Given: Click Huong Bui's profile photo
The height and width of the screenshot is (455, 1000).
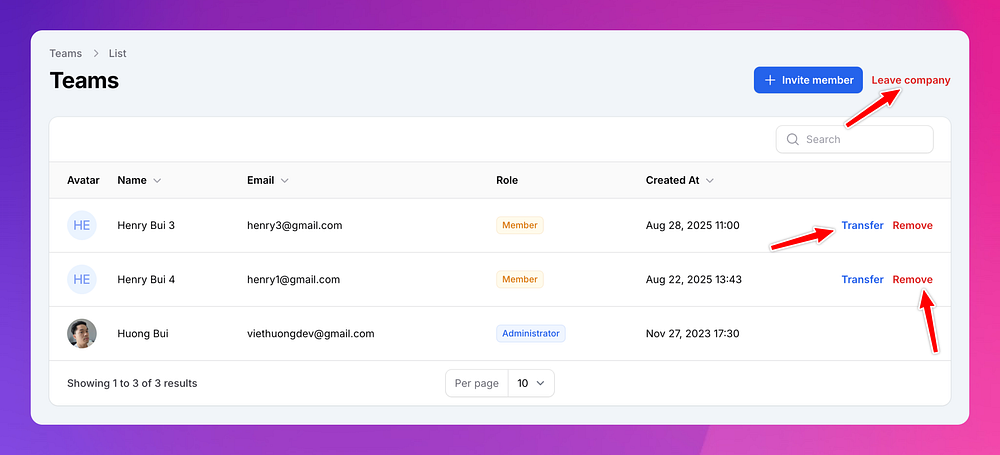Looking at the screenshot, I should [82, 333].
